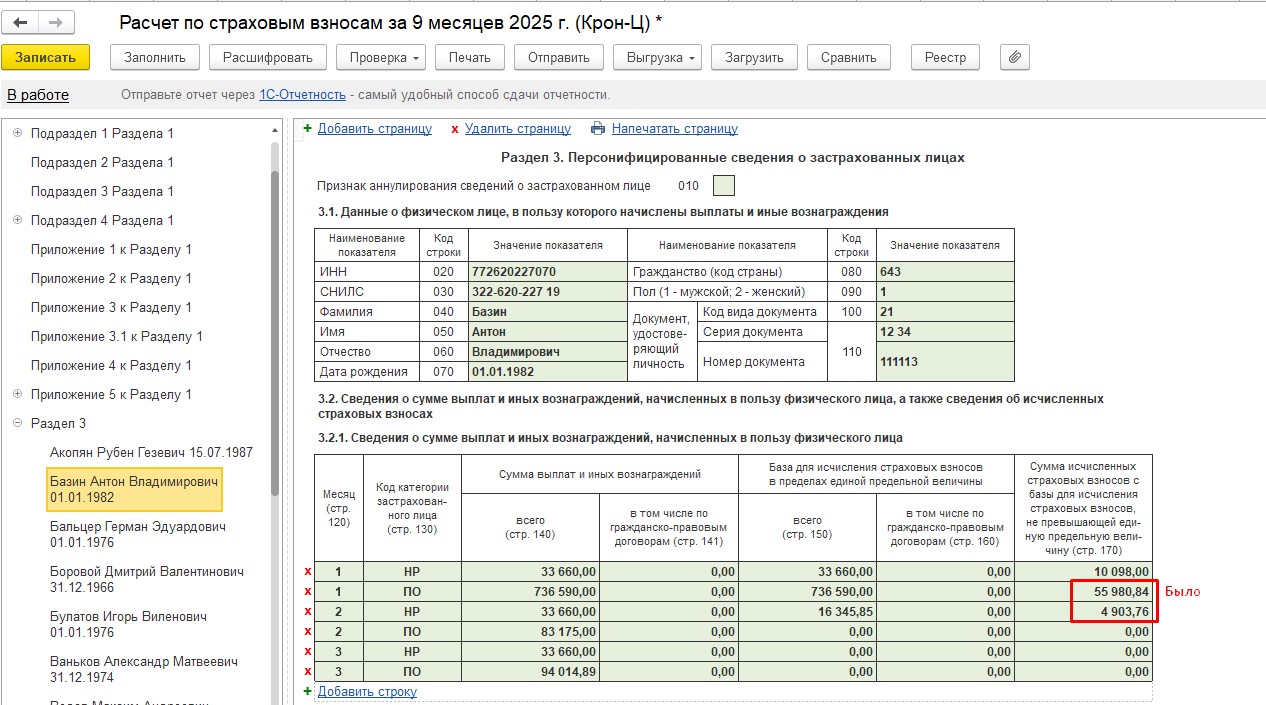Toggle the annulment checkbox for line 010

pos(723,186)
